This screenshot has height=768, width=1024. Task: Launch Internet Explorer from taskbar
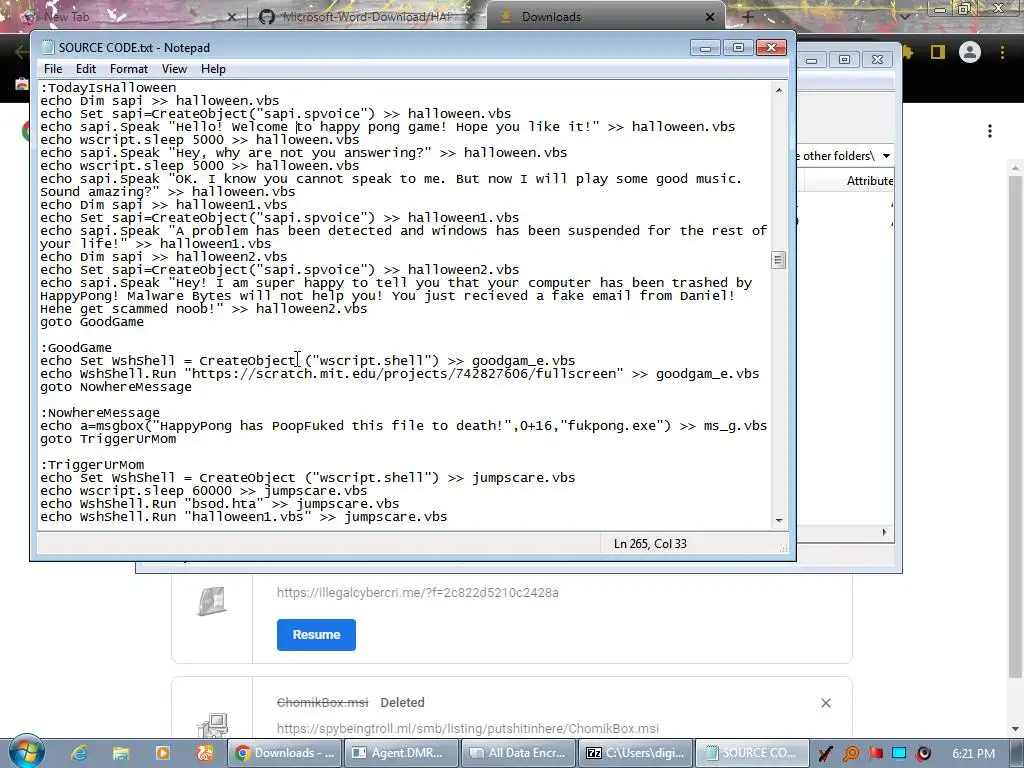click(x=79, y=753)
